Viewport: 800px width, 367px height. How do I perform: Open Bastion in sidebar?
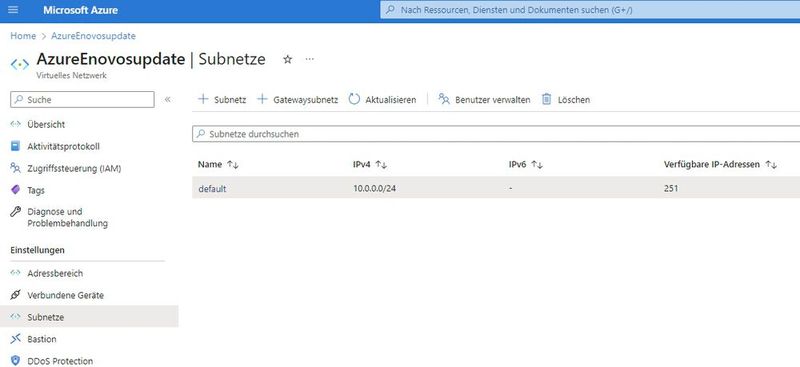[42, 339]
